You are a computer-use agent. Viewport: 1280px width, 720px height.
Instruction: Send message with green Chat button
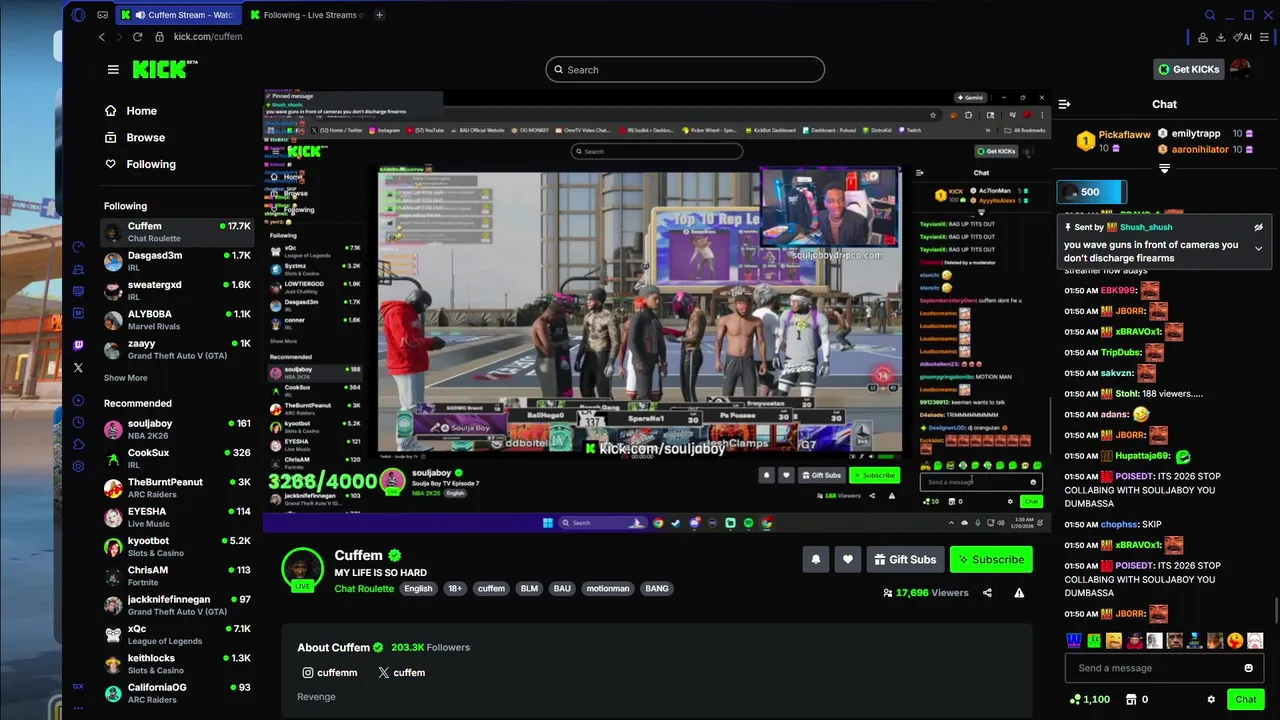[x=1246, y=700]
